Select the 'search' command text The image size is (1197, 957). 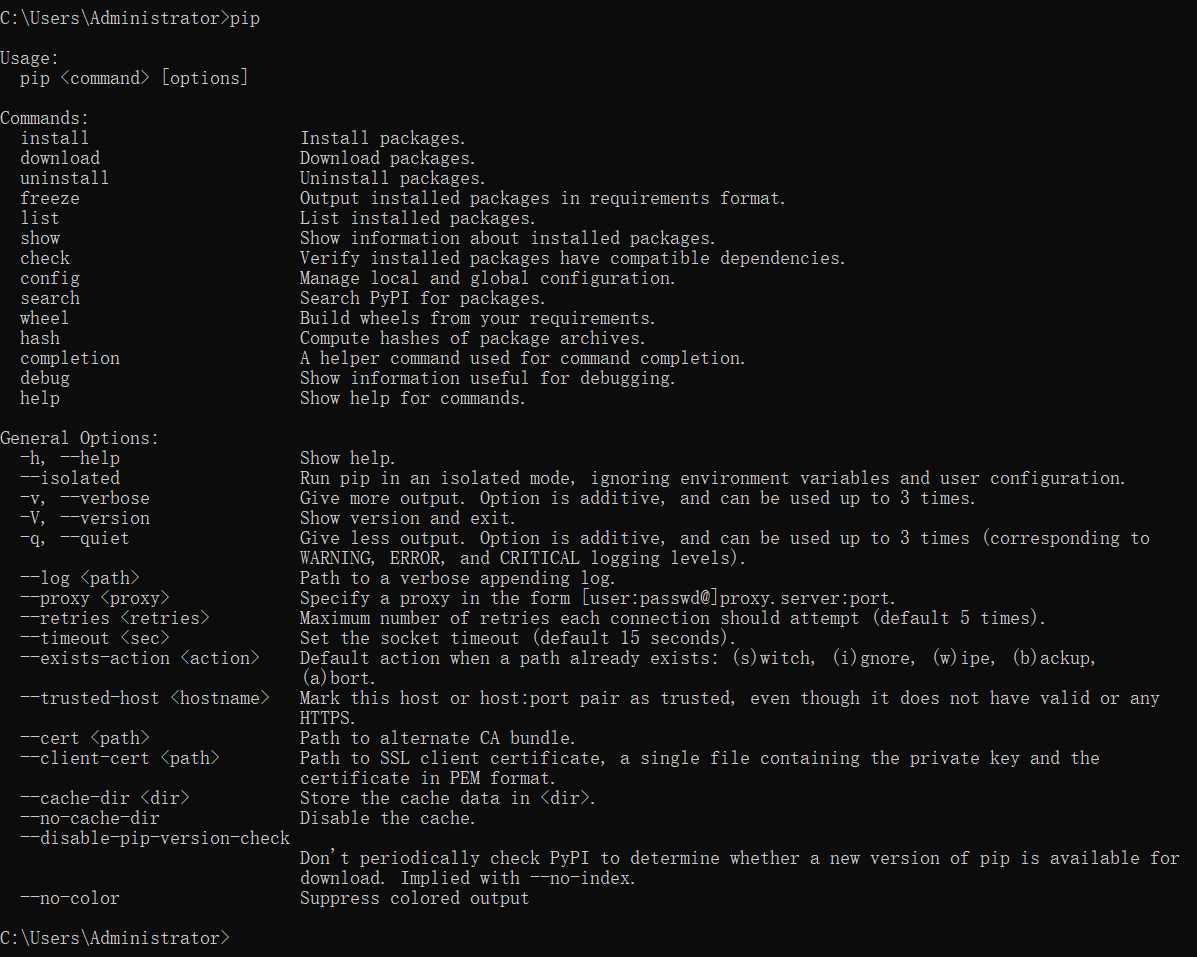tap(50, 298)
